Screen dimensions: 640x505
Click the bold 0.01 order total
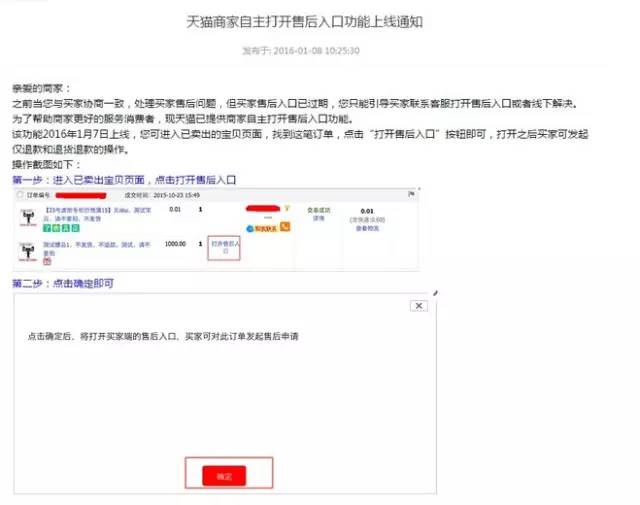click(367, 211)
